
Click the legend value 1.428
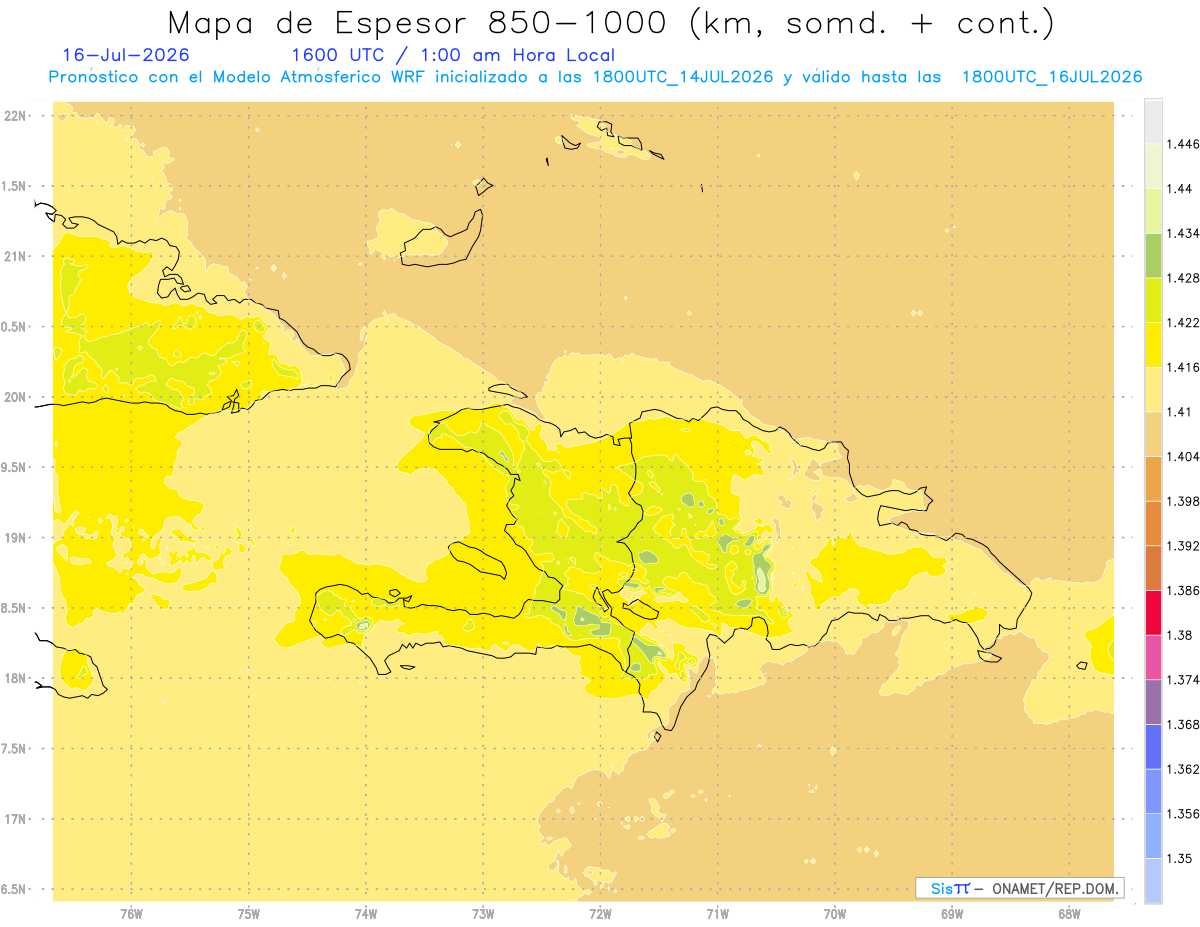pyautogui.click(x=1184, y=278)
